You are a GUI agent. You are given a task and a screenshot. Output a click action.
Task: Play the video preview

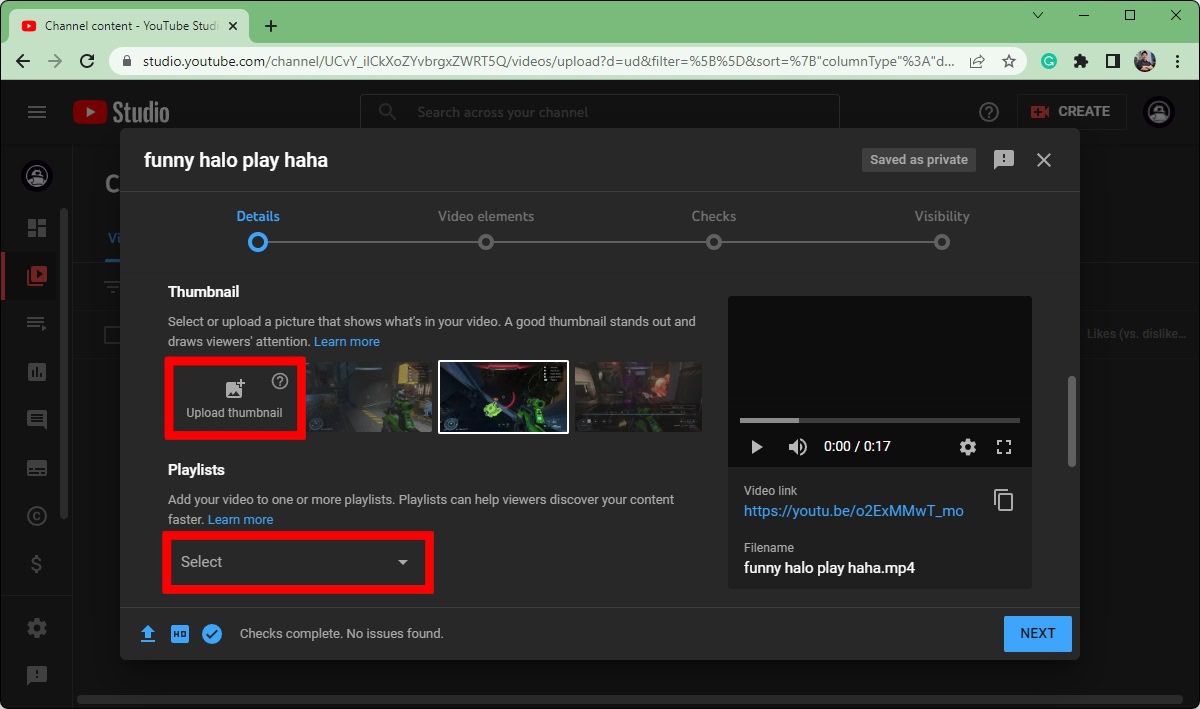point(756,447)
